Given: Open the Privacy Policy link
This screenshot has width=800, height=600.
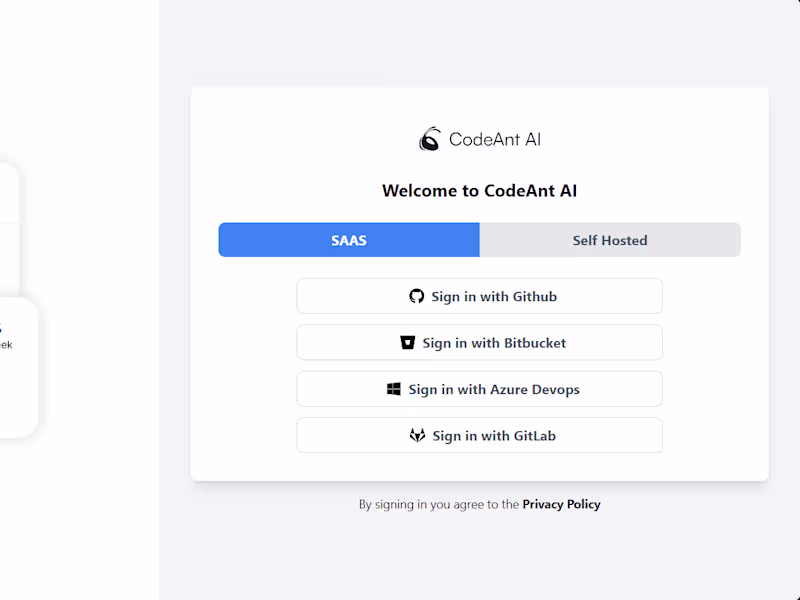Looking at the screenshot, I should click(561, 504).
